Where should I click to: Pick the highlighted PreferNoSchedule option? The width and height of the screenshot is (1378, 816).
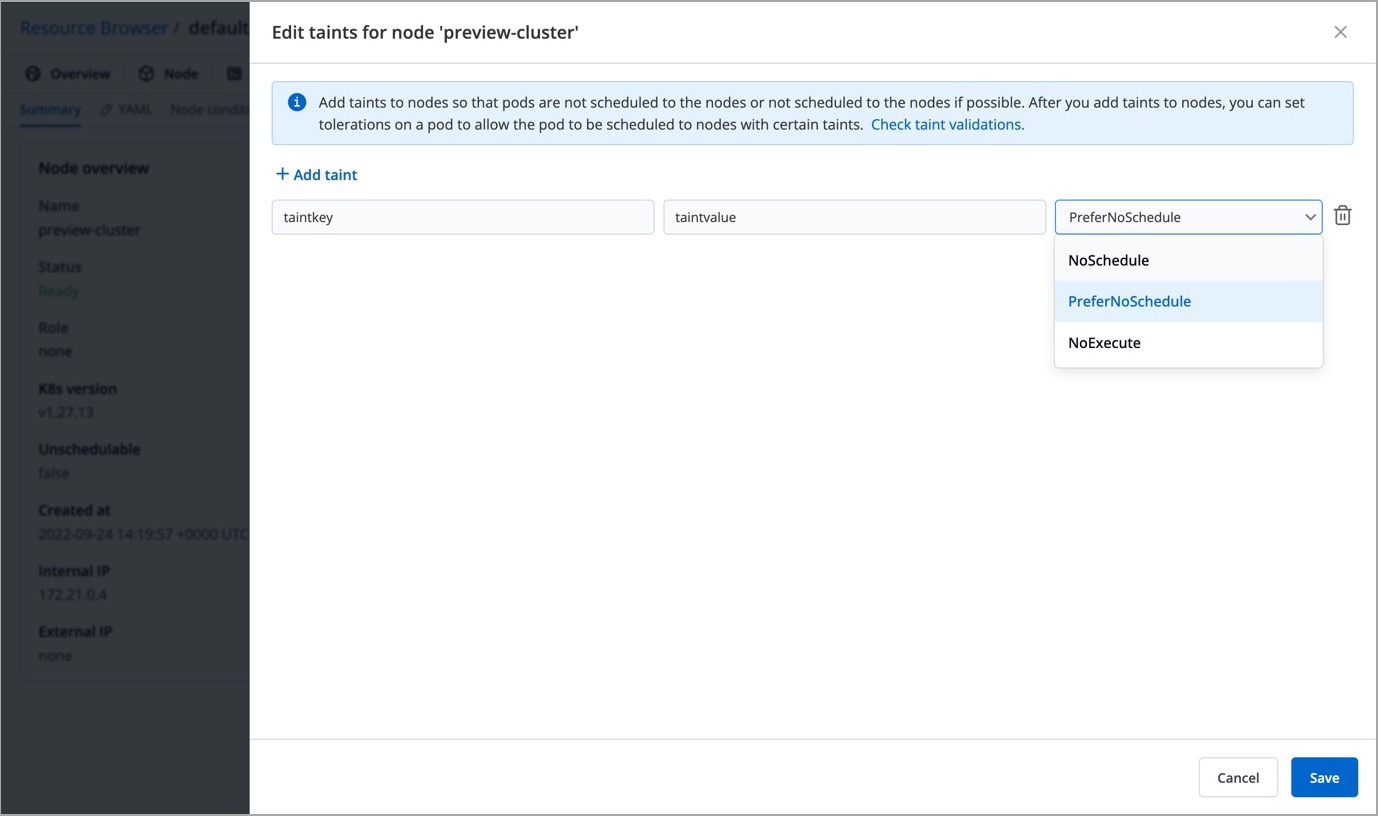1129,301
